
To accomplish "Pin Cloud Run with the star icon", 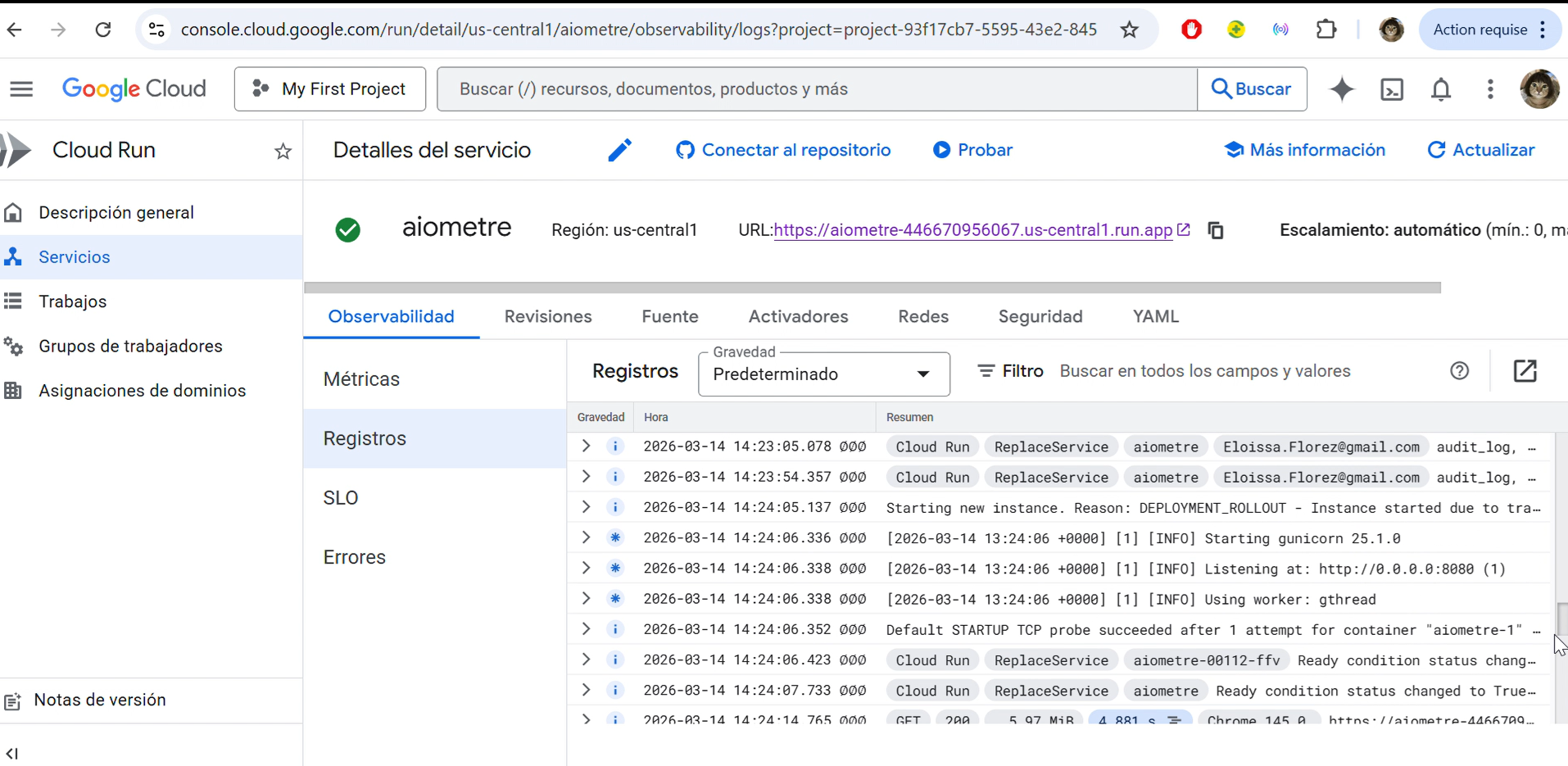I will point(283,151).
